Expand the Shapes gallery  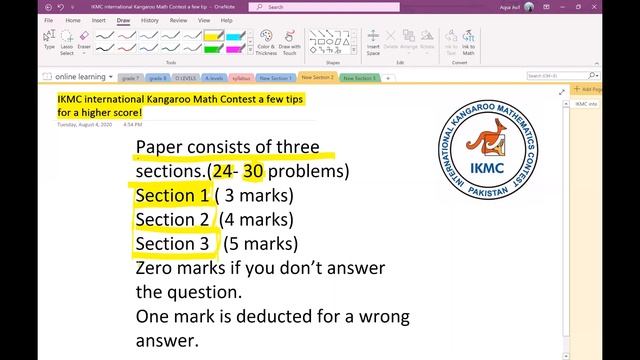(353, 50)
